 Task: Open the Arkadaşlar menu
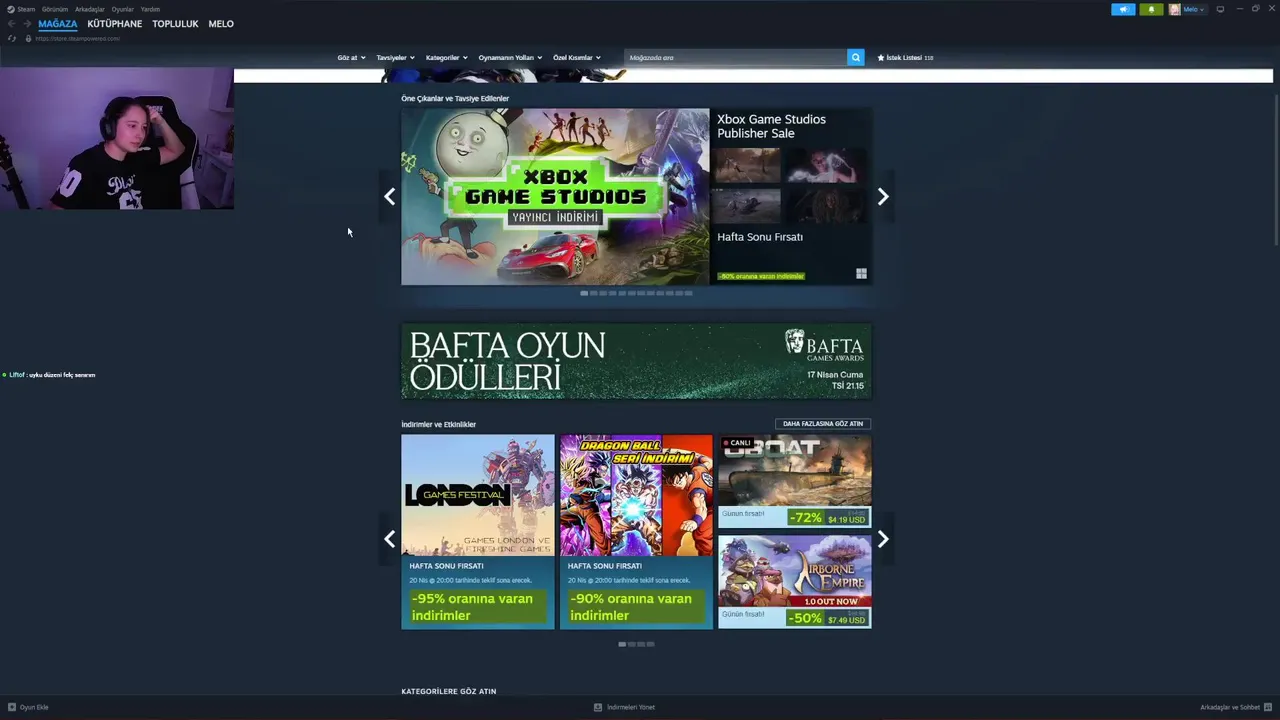pyautogui.click(x=89, y=9)
